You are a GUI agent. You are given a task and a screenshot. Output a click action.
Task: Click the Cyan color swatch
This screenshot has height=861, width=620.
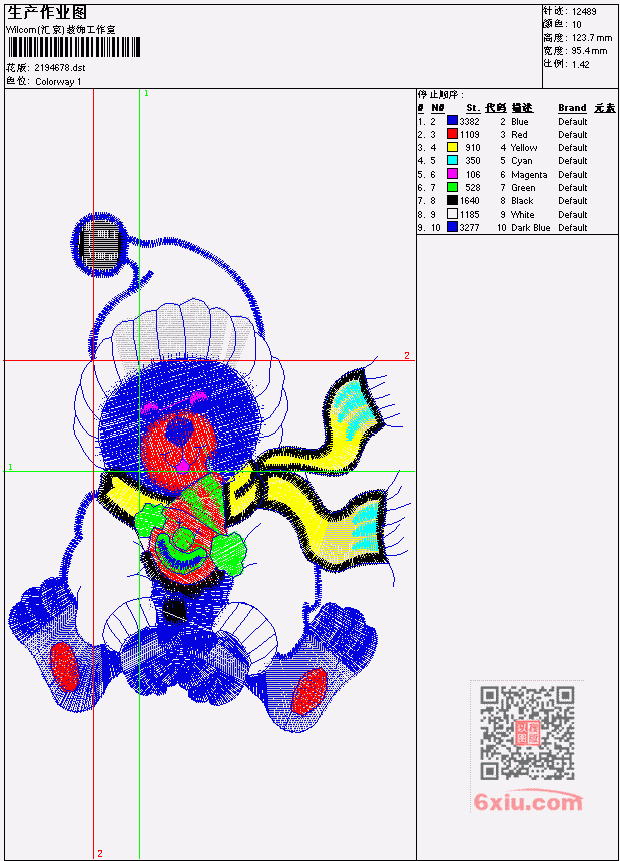[x=452, y=160]
